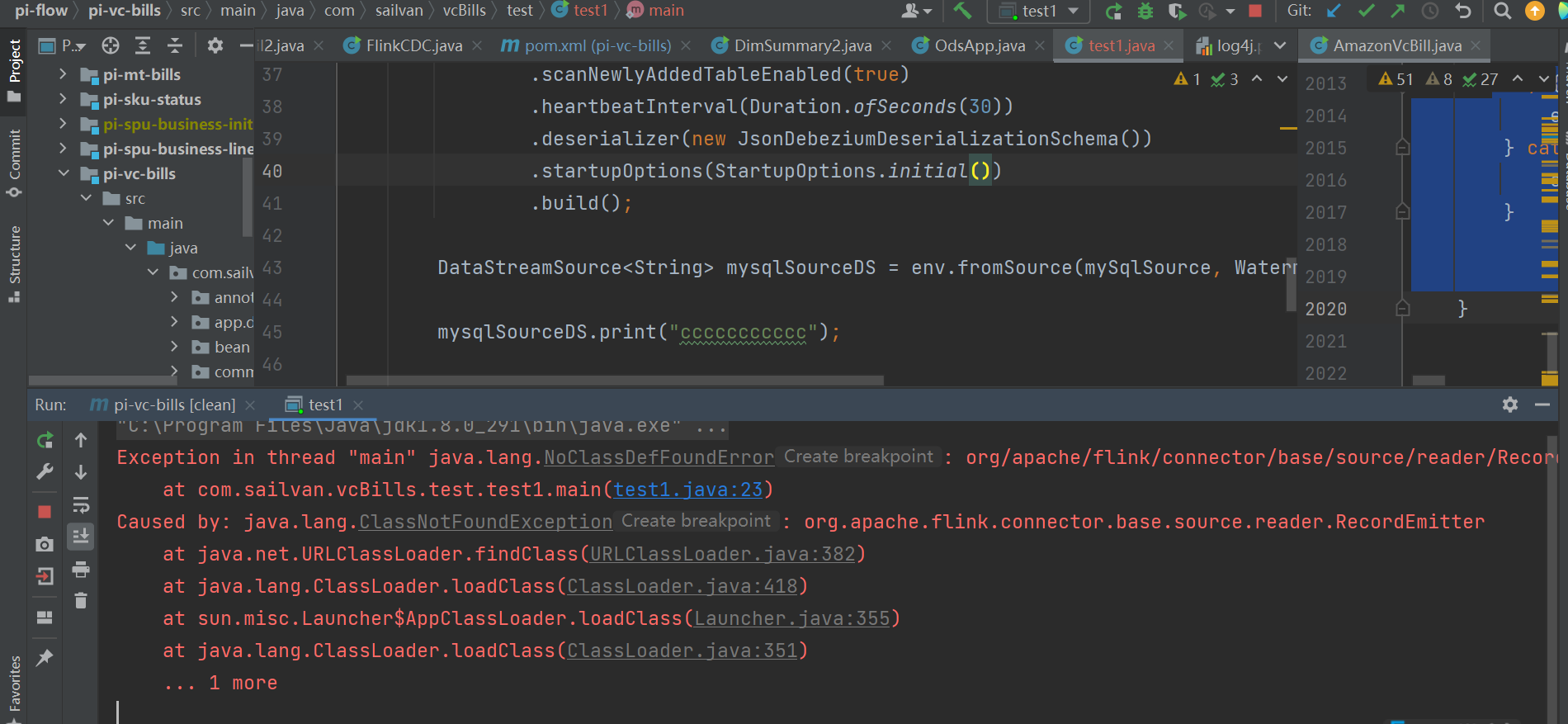Update project from Git (blue arrow)
This screenshot has height=724, width=1568.
[x=1334, y=11]
